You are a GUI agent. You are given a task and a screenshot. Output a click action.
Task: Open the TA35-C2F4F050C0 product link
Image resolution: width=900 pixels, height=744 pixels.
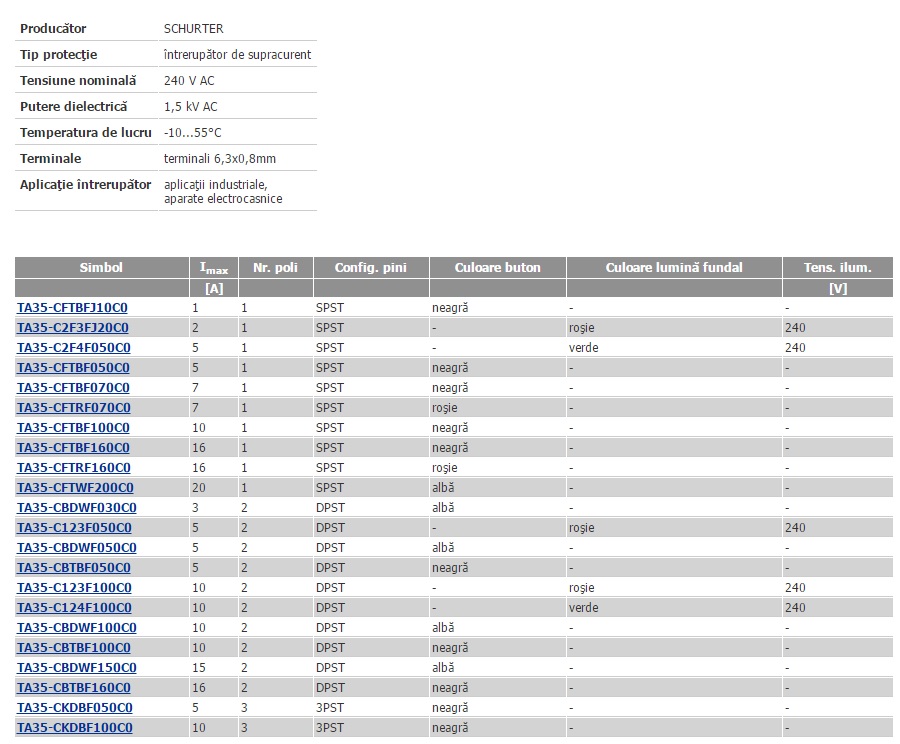pos(73,348)
